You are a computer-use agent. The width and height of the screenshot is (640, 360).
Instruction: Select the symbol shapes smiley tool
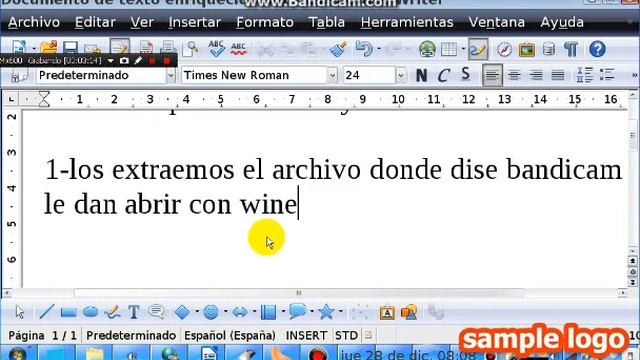click(211, 312)
